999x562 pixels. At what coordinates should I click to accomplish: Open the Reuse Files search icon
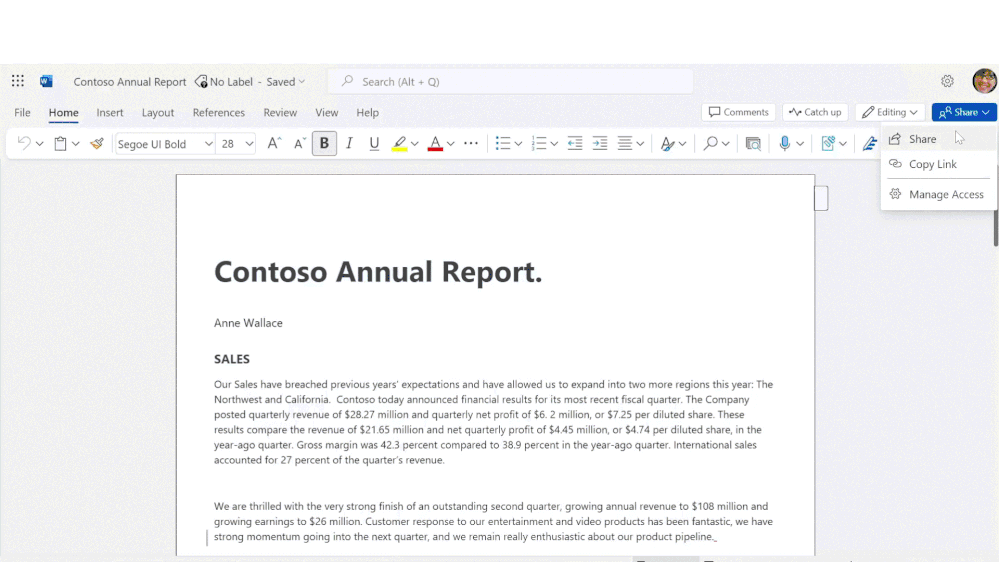[753, 143]
